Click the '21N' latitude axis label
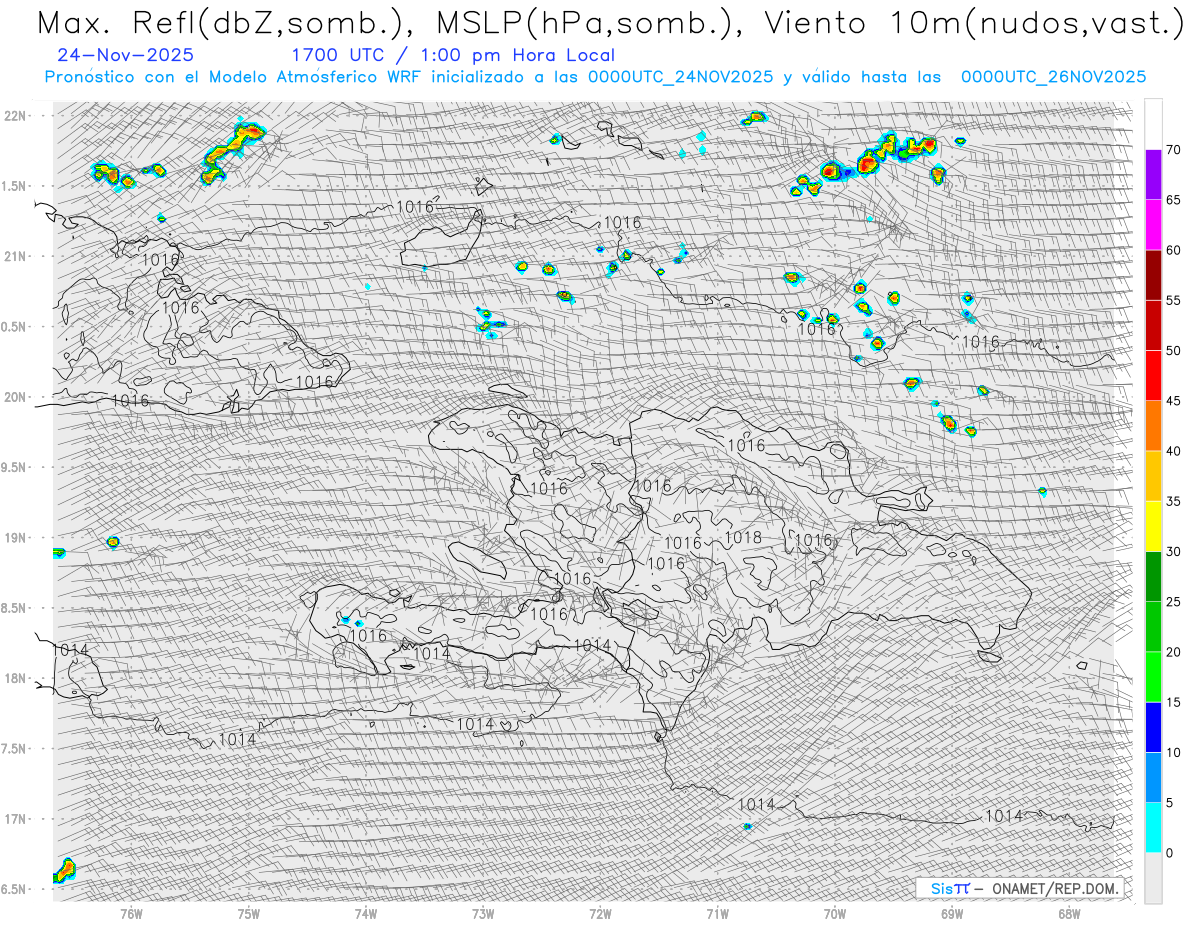 tap(17, 256)
